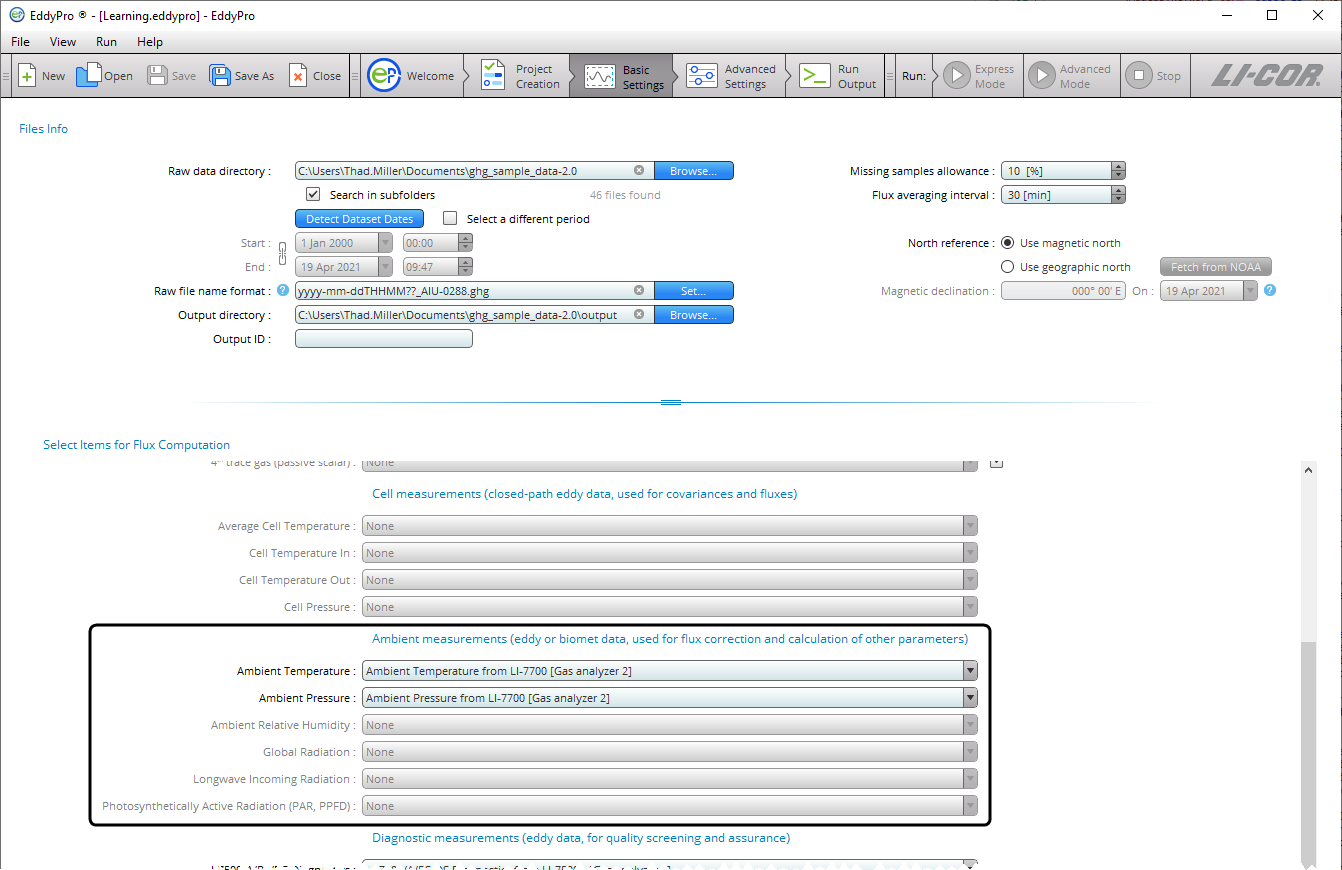
Task: Go to the Welcome page icon
Action: tap(384, 76)
